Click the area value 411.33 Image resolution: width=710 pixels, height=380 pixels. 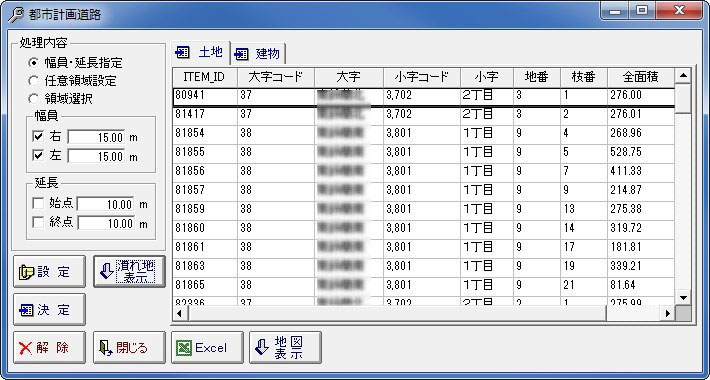point(626,171)
